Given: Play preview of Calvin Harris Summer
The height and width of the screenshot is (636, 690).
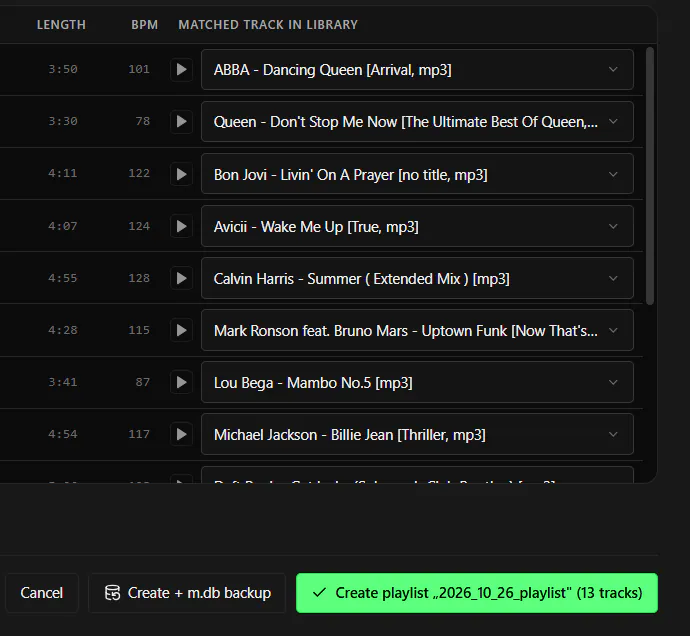Looking at the screenshot, I should (x=181, y=278).
